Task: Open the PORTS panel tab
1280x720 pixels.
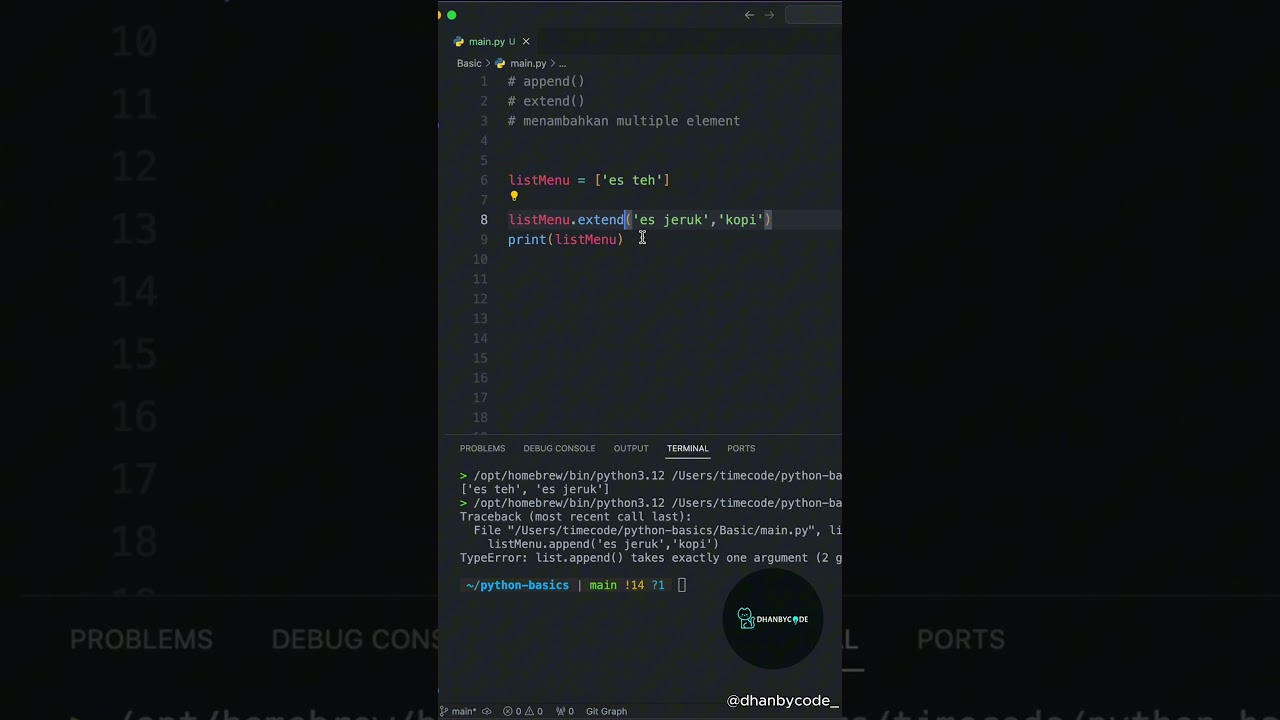Action: pos(741,448)
